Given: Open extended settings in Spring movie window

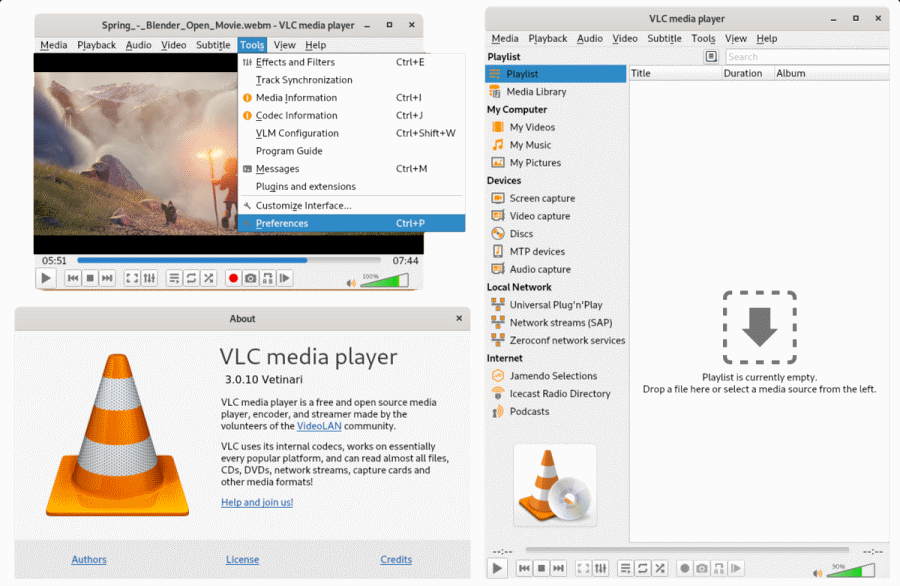Looking at the screenshot, I should [x=149, y=278].
